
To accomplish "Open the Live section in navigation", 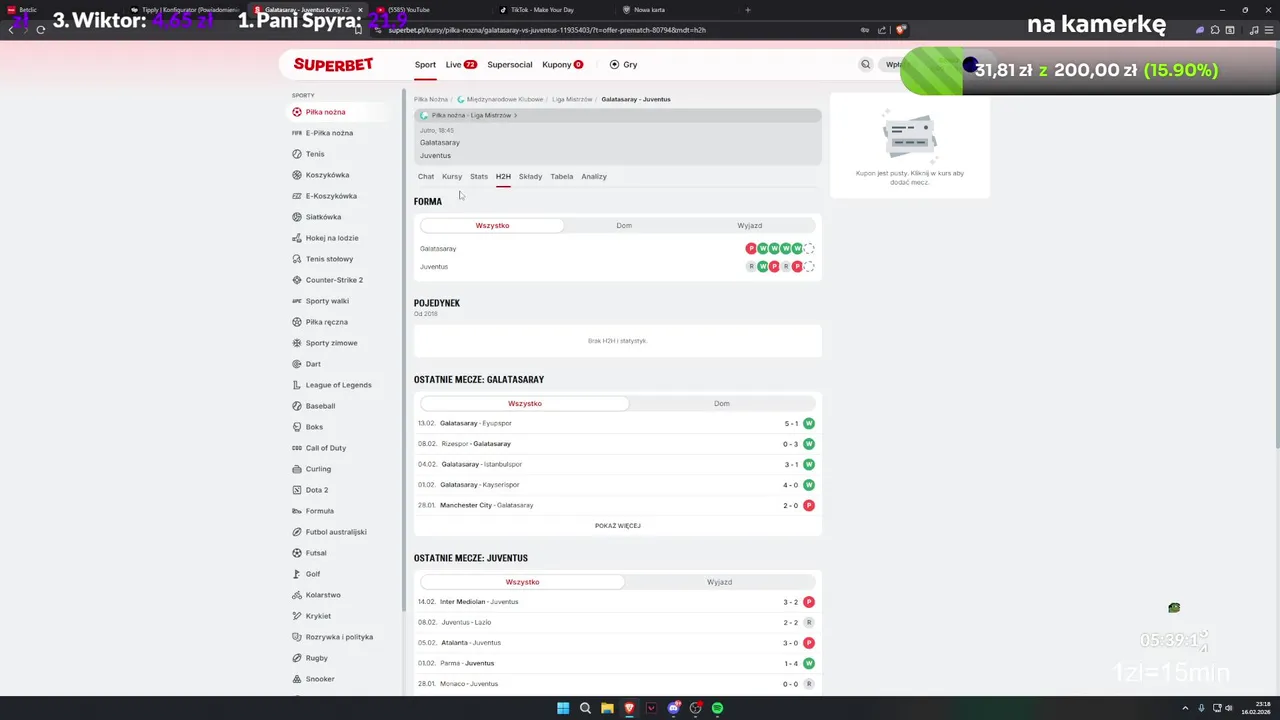I will (461, 65).
